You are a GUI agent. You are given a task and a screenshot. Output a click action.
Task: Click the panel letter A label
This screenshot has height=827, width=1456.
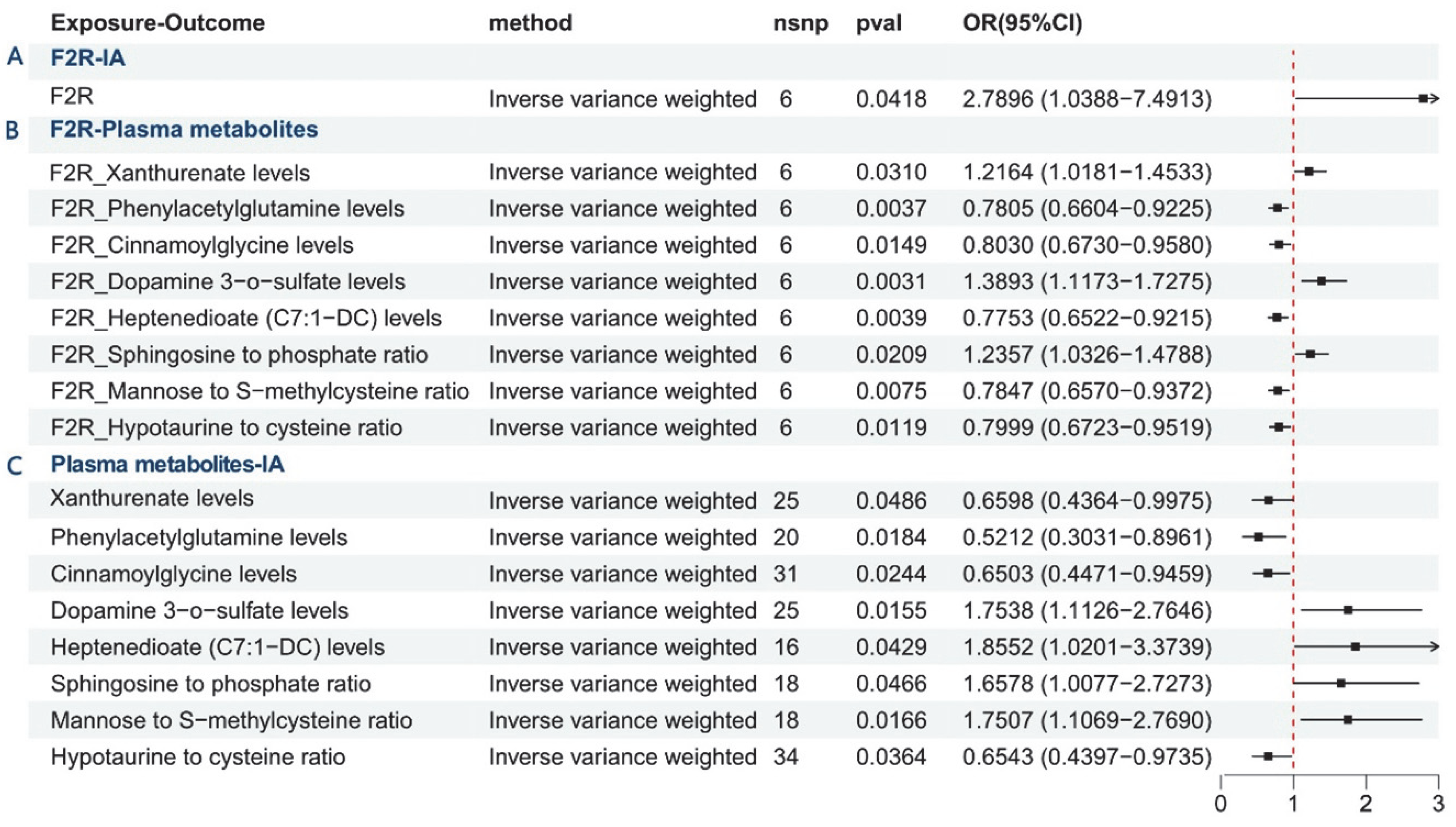point(15,57)
